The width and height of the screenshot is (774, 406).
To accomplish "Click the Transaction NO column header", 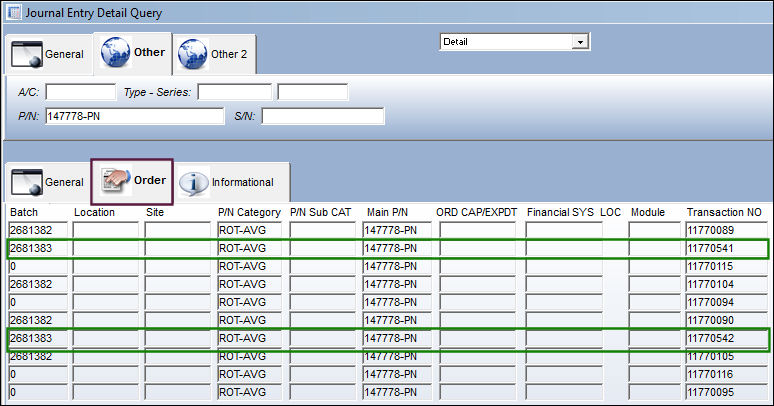I will pyautogui.click(x=724, y=212).
